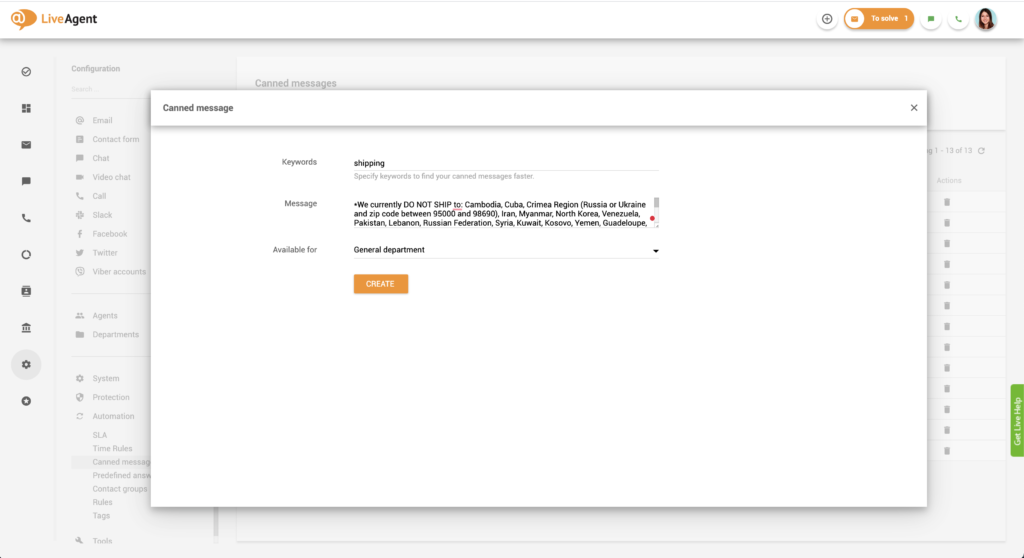Open the Knowledge base bank icon in sidebar

(26, 328)
